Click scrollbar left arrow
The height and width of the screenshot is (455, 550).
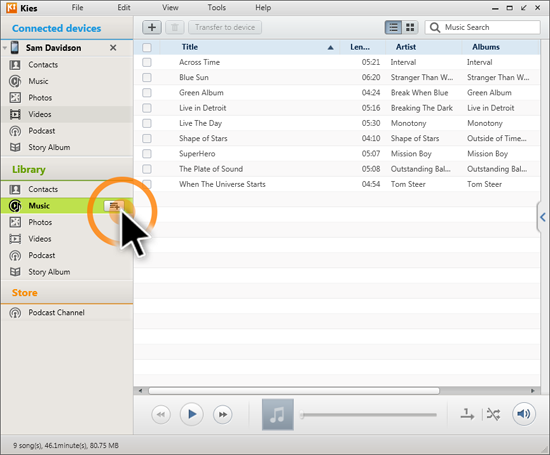[140, 390]
